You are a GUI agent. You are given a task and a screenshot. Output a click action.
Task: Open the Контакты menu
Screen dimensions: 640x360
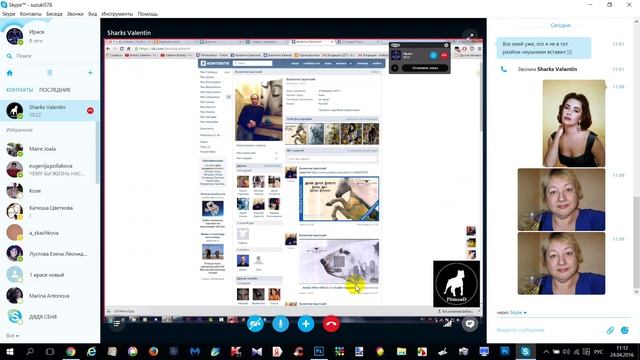coord(31,14)
